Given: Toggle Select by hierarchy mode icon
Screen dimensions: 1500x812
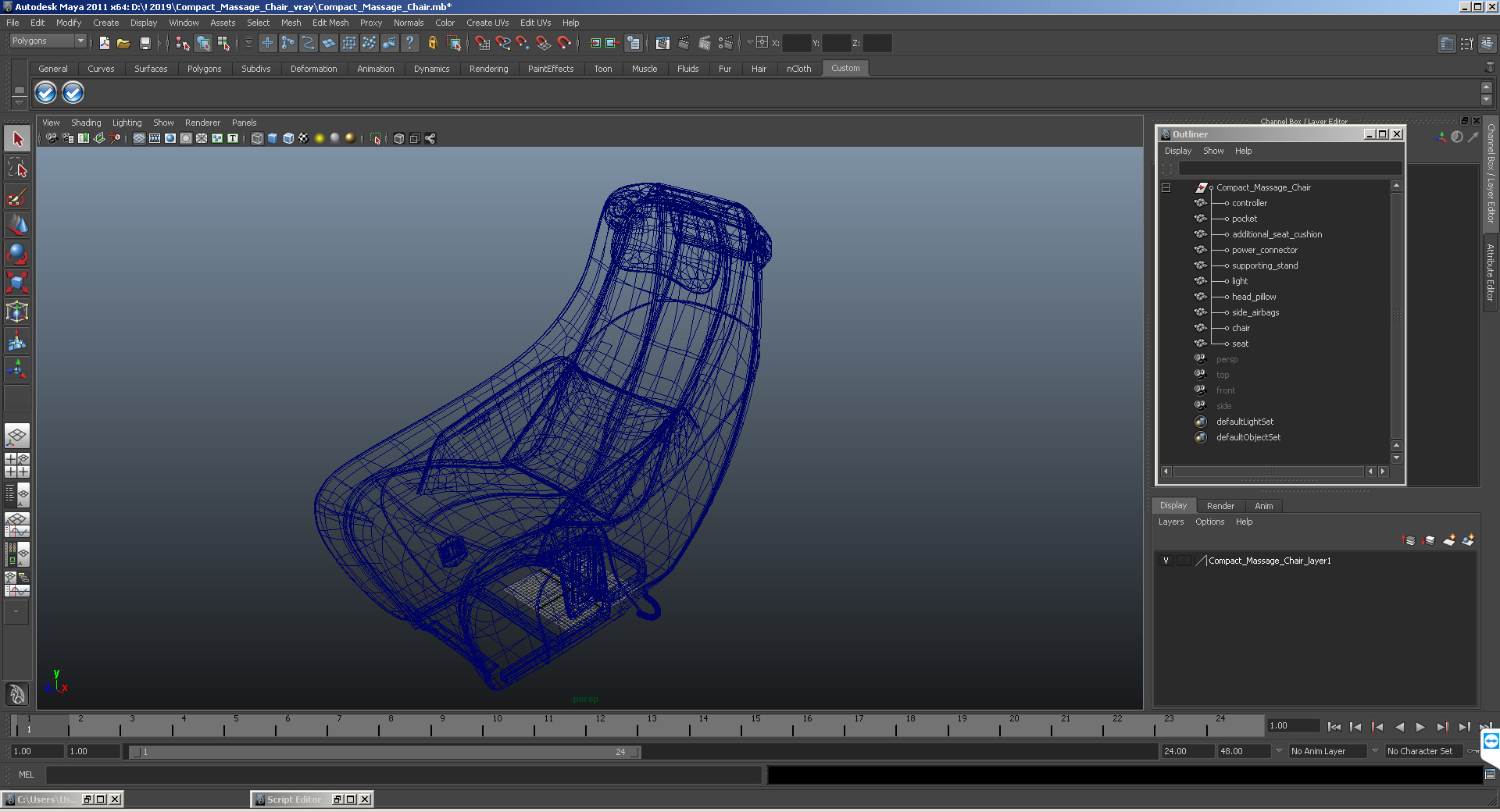Looking at the screenshot, I should 183,43.
